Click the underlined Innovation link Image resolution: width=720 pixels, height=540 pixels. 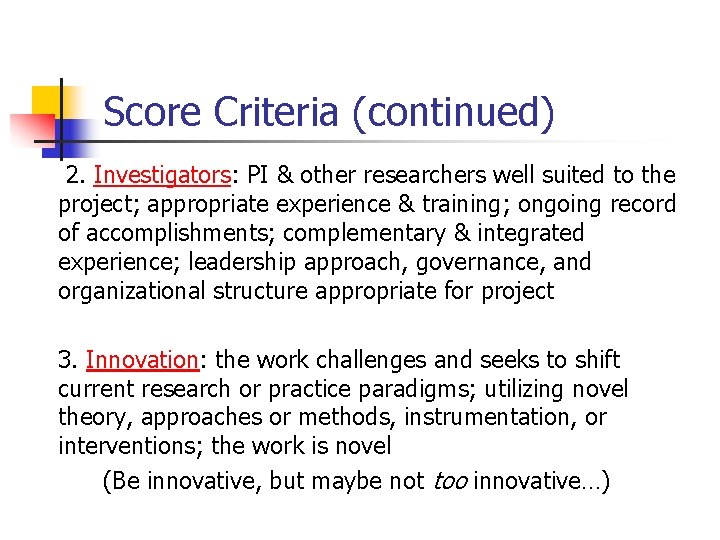(142, 360)
